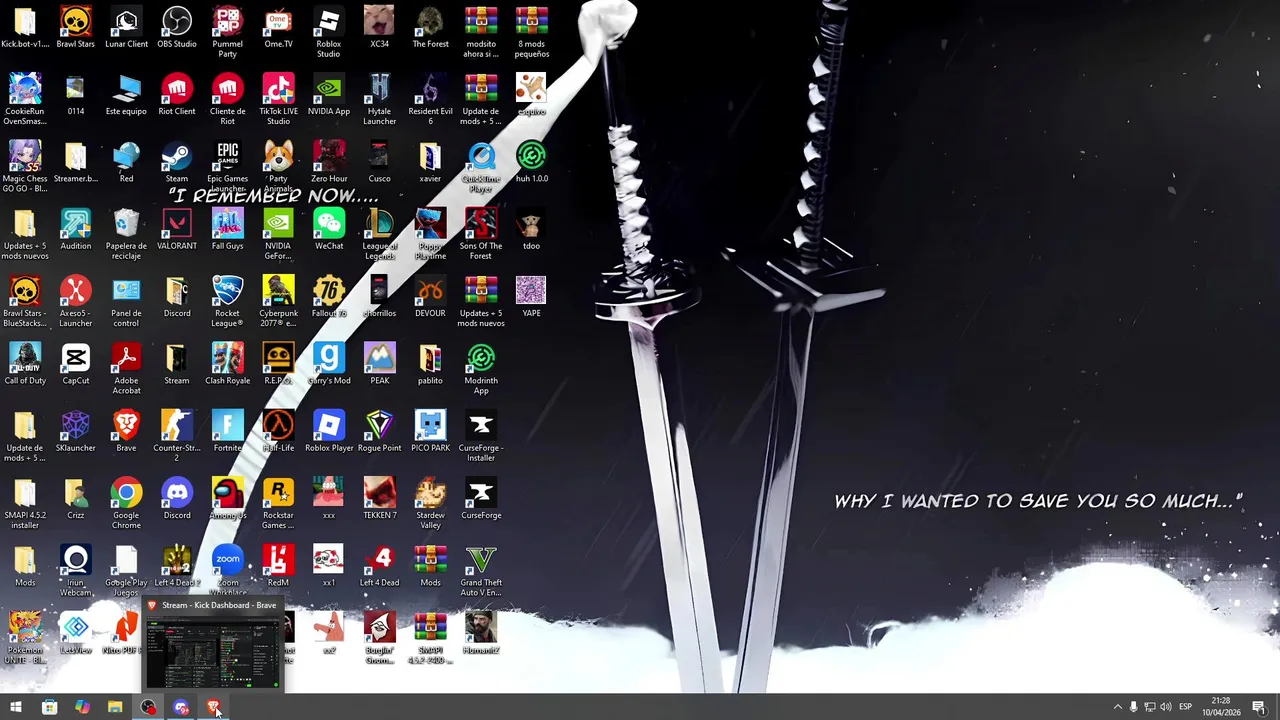Select the Papelera de reciclaje icon
Screen dimensions: 1280x720
(126, 233)
